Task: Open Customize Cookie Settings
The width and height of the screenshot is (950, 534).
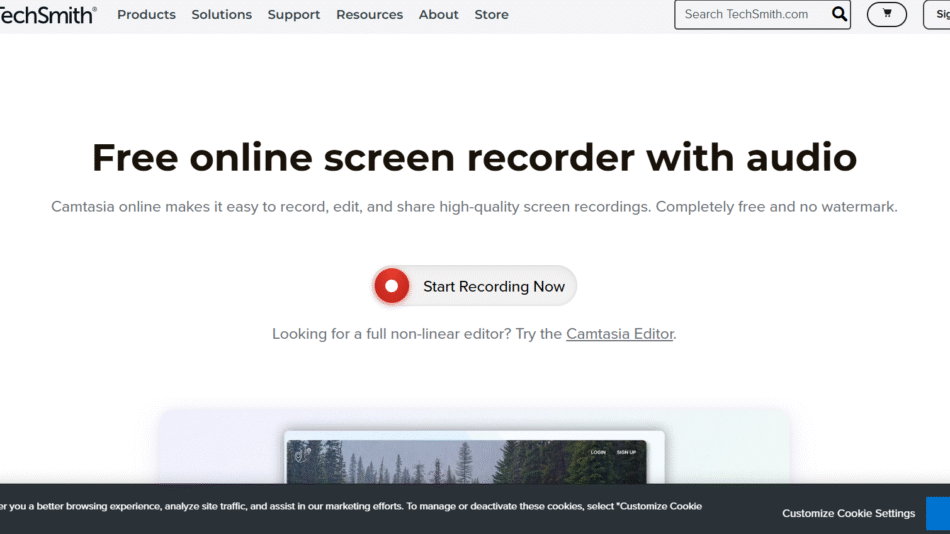Action: coord(848,513)
